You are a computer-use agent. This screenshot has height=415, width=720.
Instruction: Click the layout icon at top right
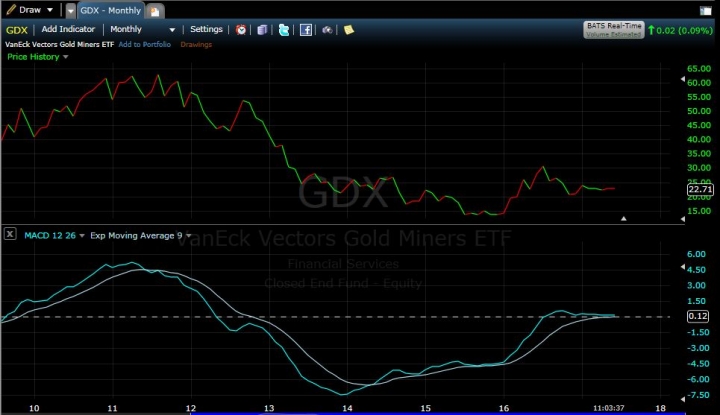click(705, 11)
